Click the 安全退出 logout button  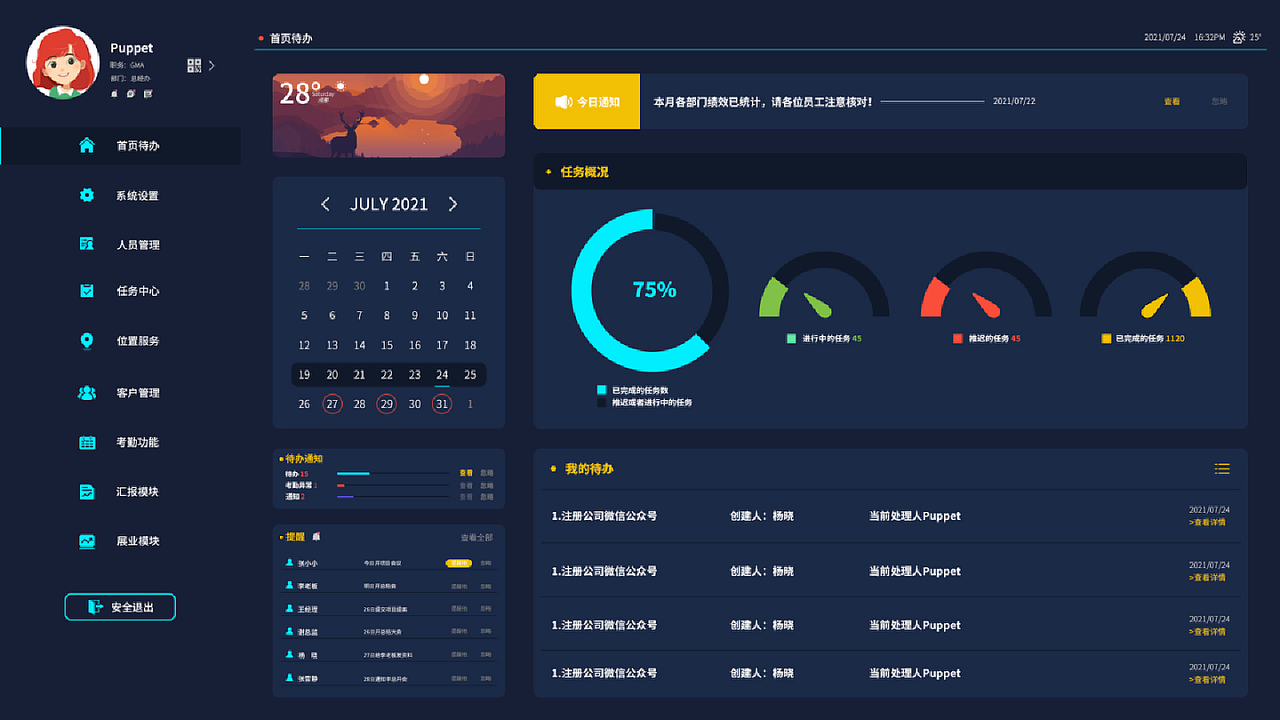pyautogui.click(x=120, y=607)
